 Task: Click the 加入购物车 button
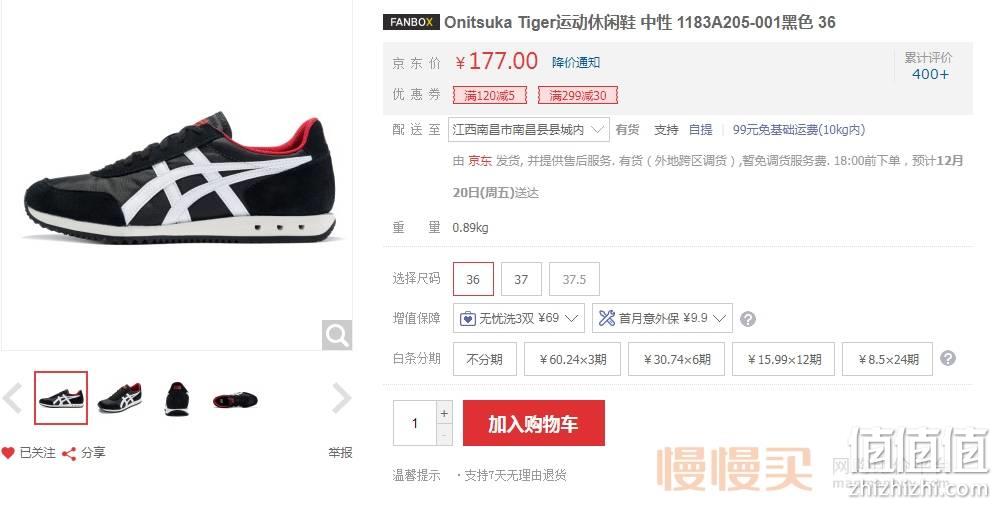tap(533, 423)
